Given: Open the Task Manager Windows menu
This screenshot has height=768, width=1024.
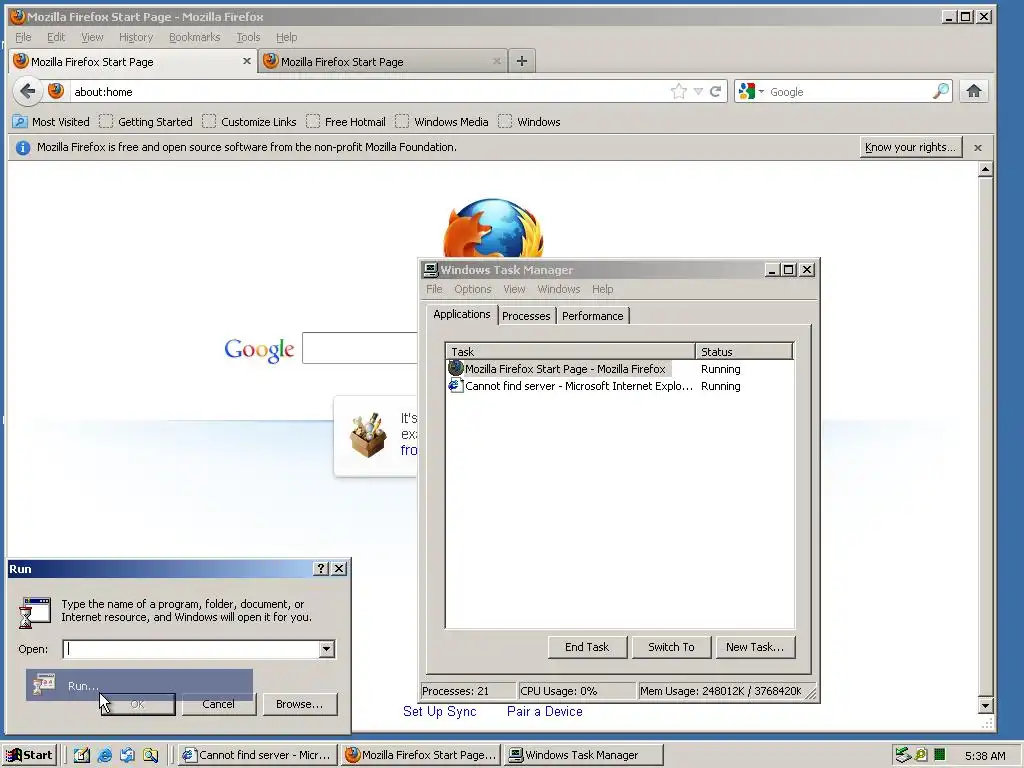Looking at the screenshot, I should click(x=559, y=289).
